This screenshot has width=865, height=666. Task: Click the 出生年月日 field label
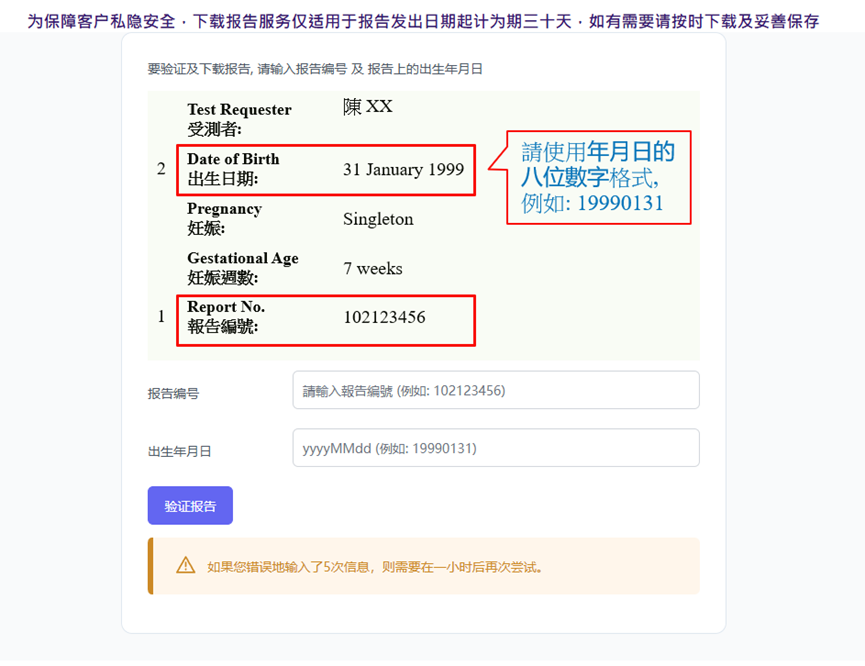pos(180,452)
